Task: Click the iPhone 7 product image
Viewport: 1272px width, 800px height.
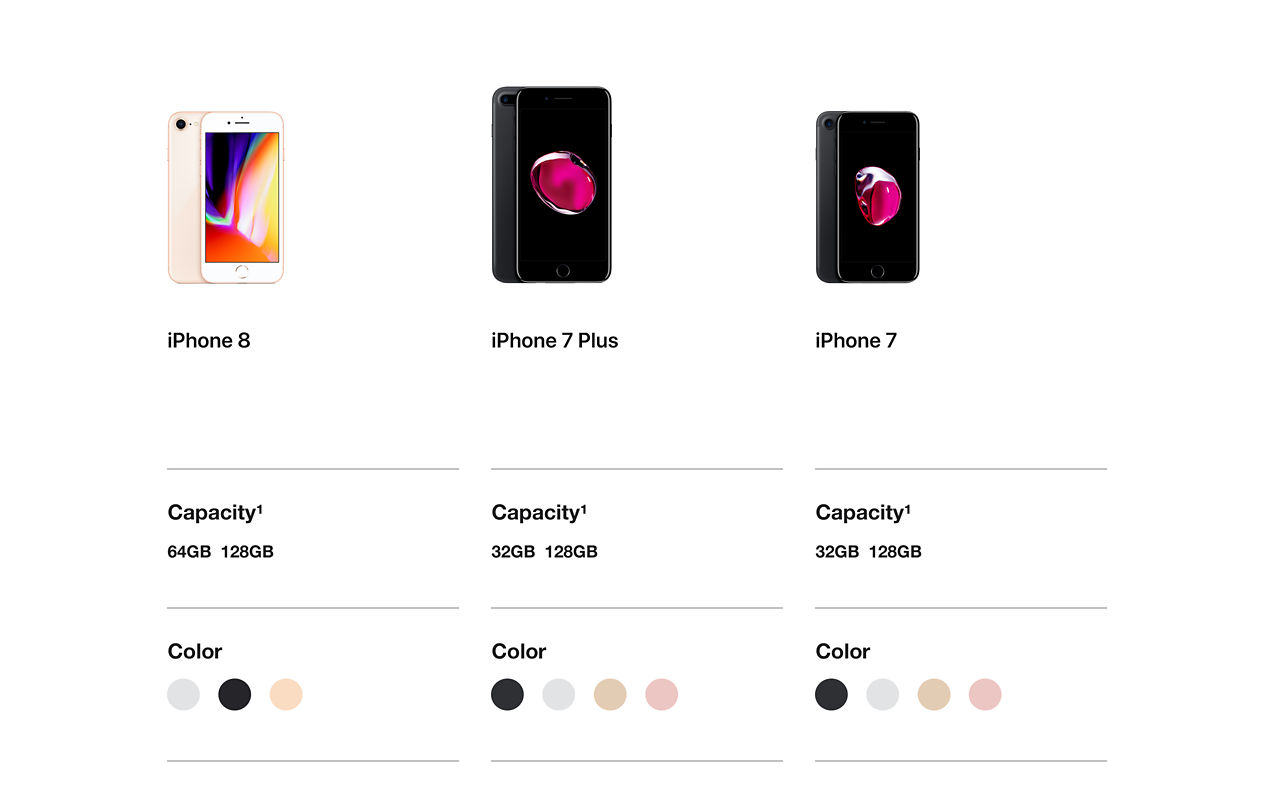Action: (x=867, y=197)
